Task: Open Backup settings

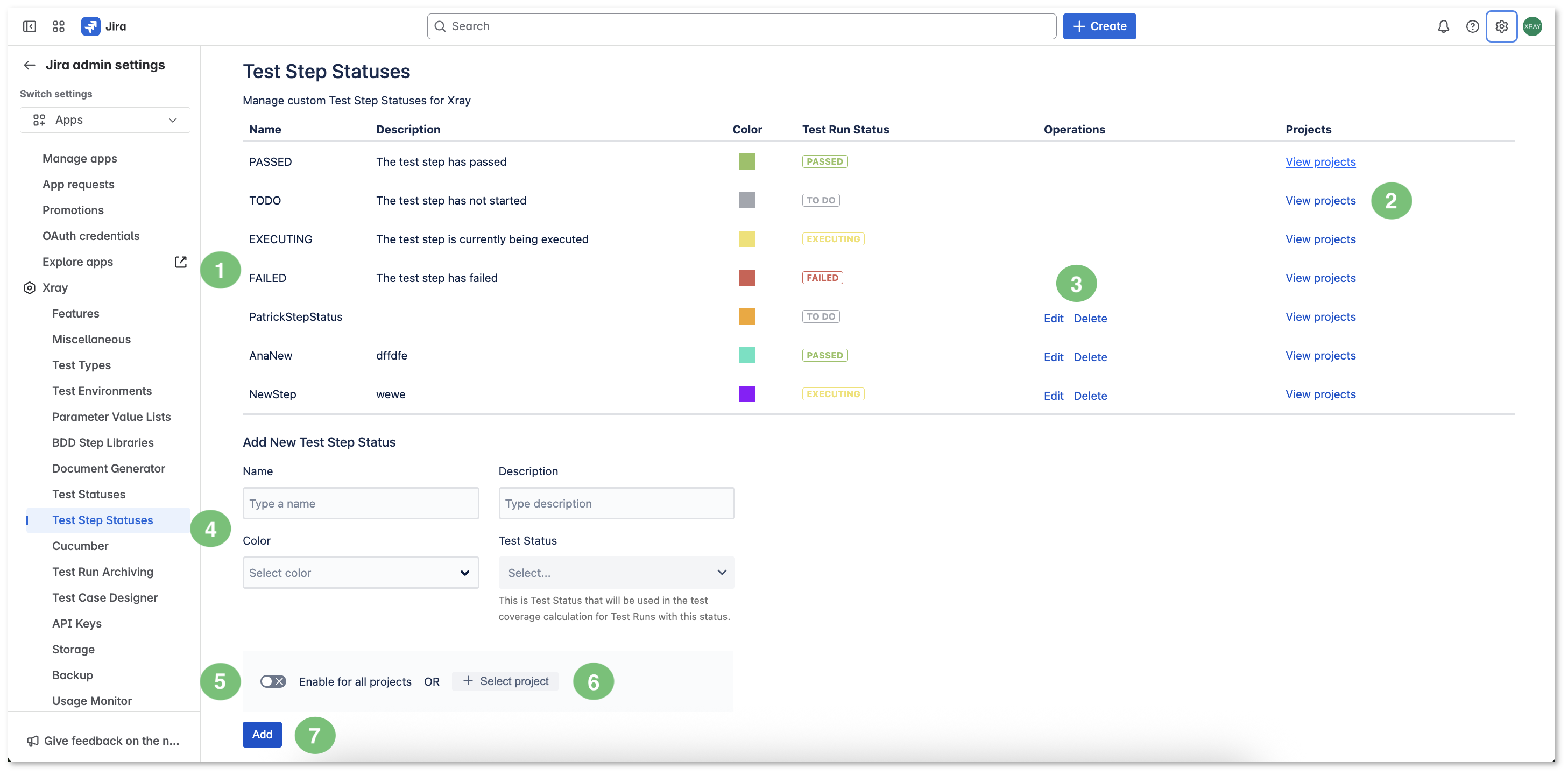Action: (x=73, y=675)
